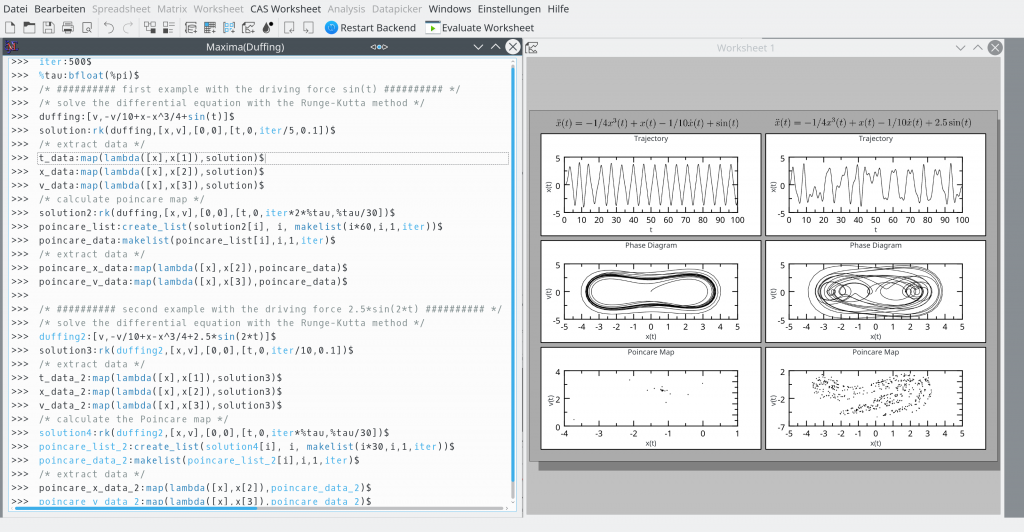Click the Restart Backend button
The width and height of the screenshot is (1024, 532).
point(370,27)
